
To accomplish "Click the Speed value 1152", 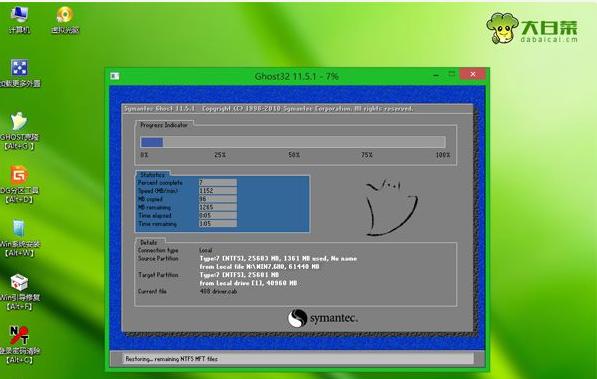I will point(218,190).
